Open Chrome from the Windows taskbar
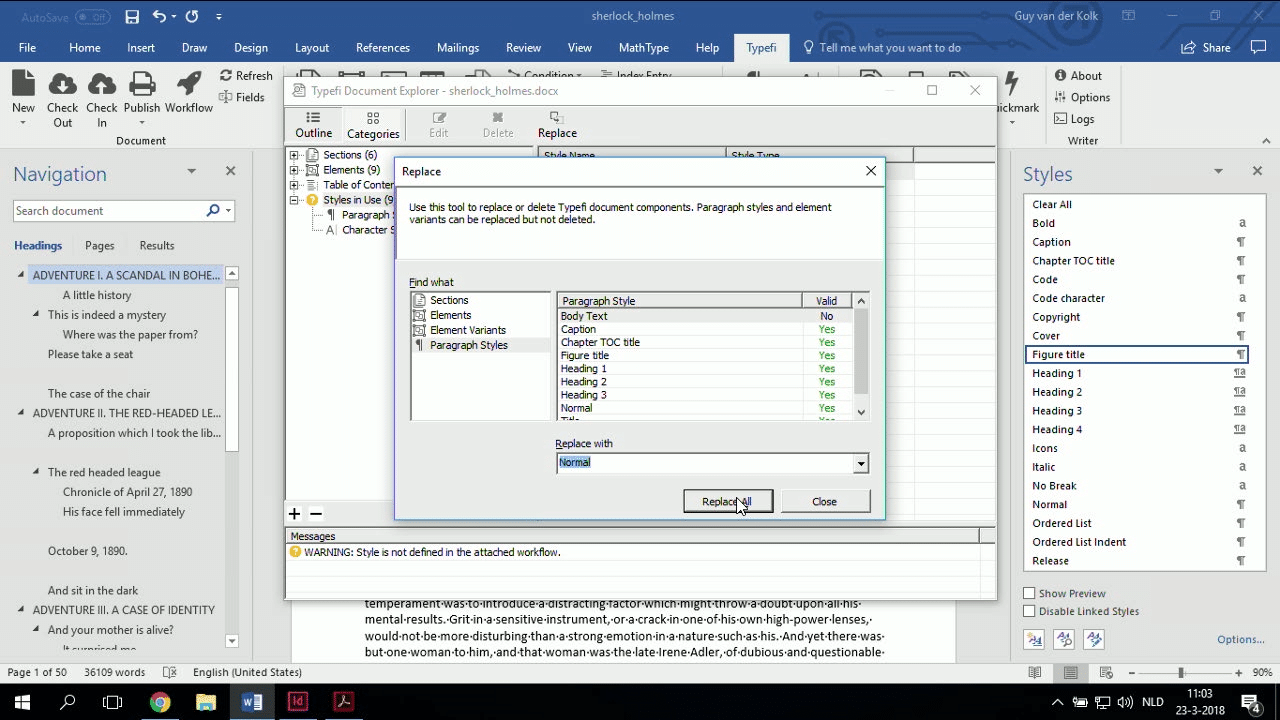The image size is (1280, 720). [x=160, y=702]
